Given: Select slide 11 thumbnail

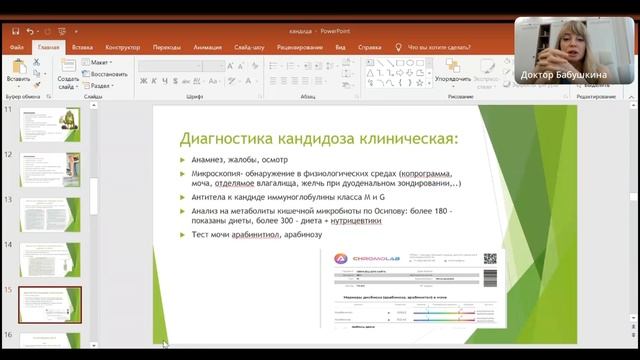Looking at the screenshot, I should click(50, 125).
